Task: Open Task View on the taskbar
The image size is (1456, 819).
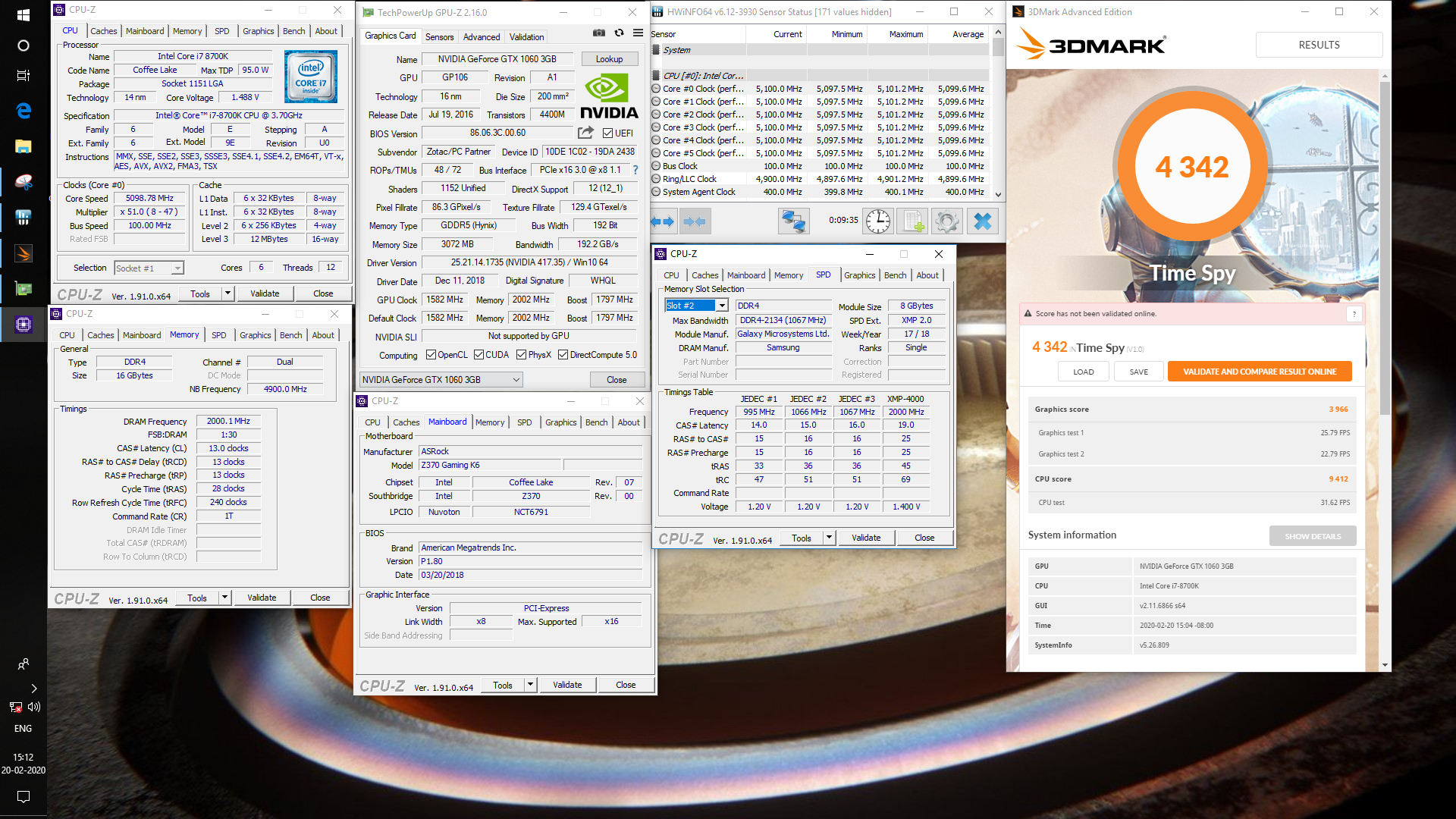Action: tap(23, 76)
